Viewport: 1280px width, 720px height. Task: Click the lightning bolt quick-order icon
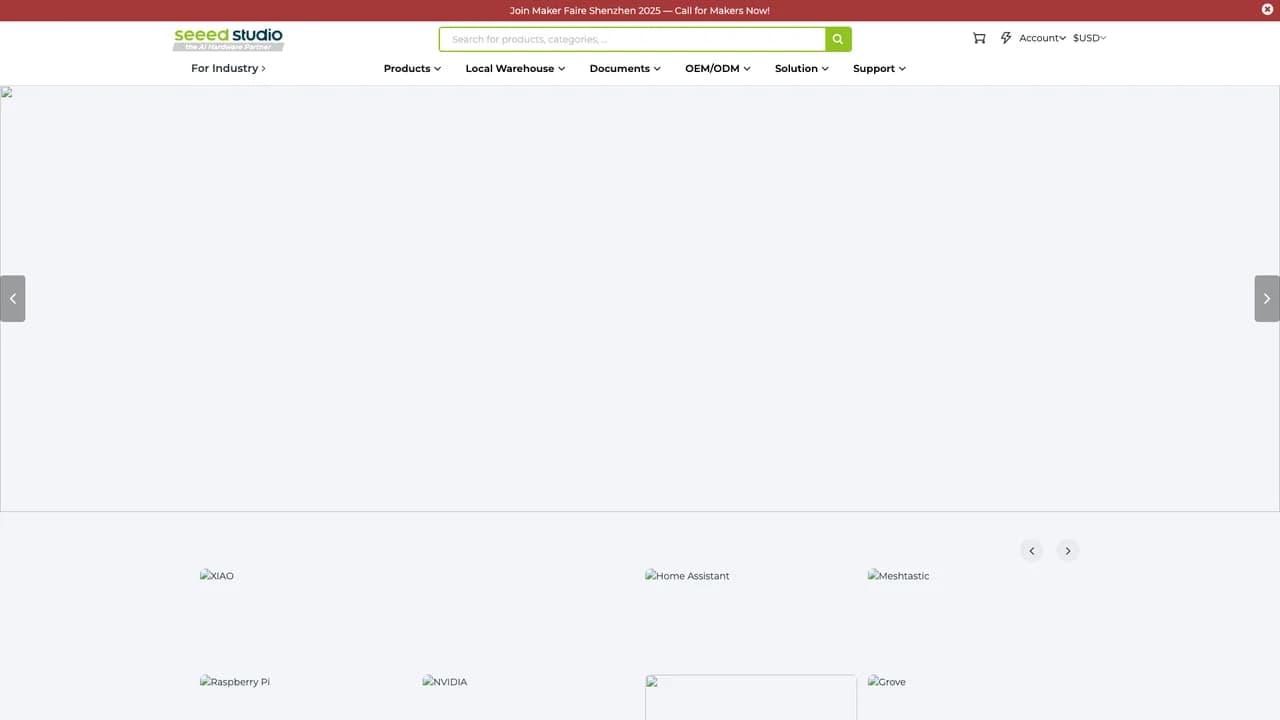tap(1006, 38)
